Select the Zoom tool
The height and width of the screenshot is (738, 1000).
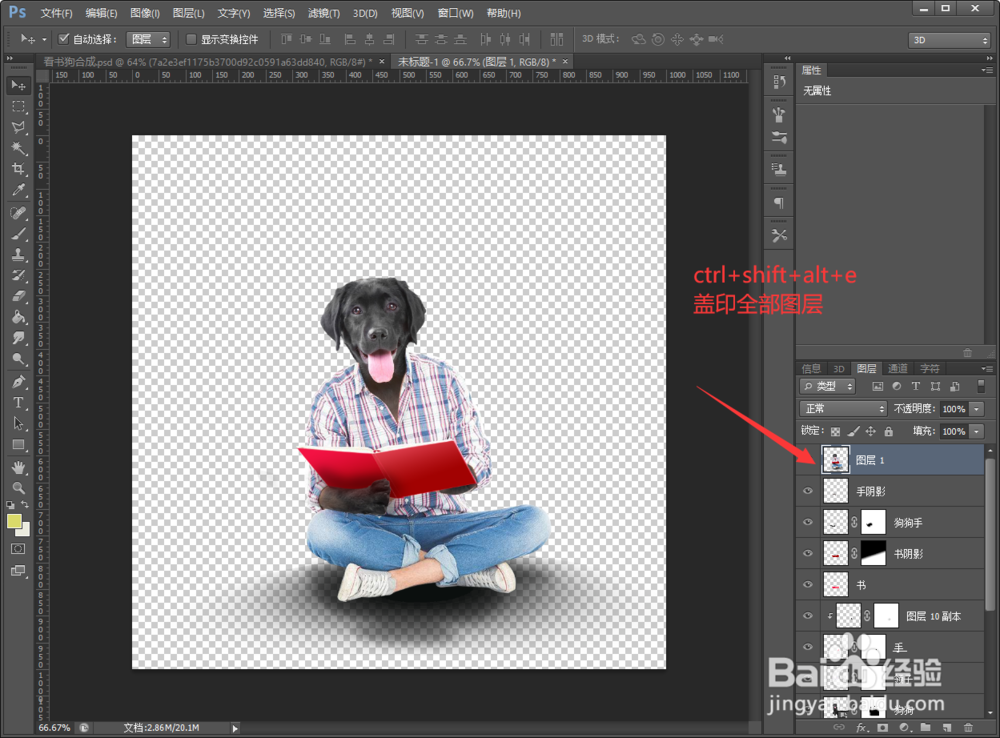pos(18,488)
